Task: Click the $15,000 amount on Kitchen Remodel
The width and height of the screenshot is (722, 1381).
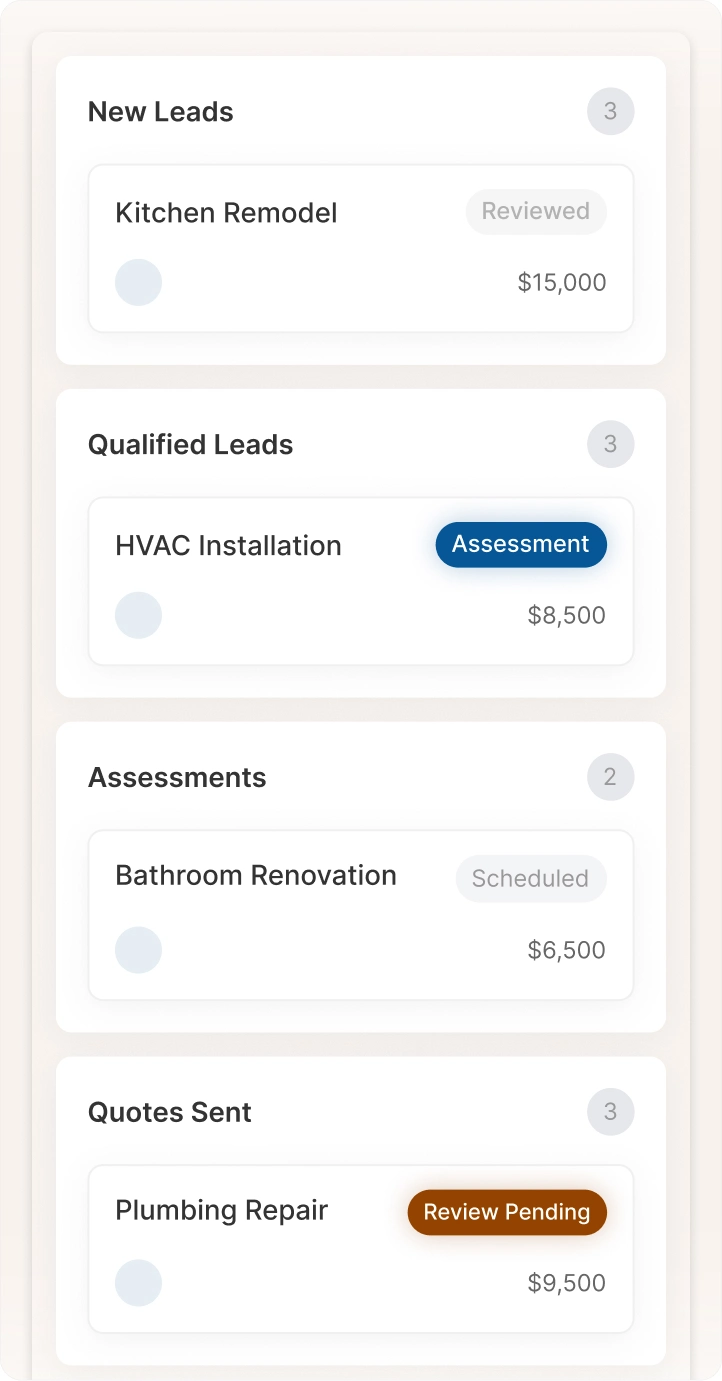Action: click(562, 283)
